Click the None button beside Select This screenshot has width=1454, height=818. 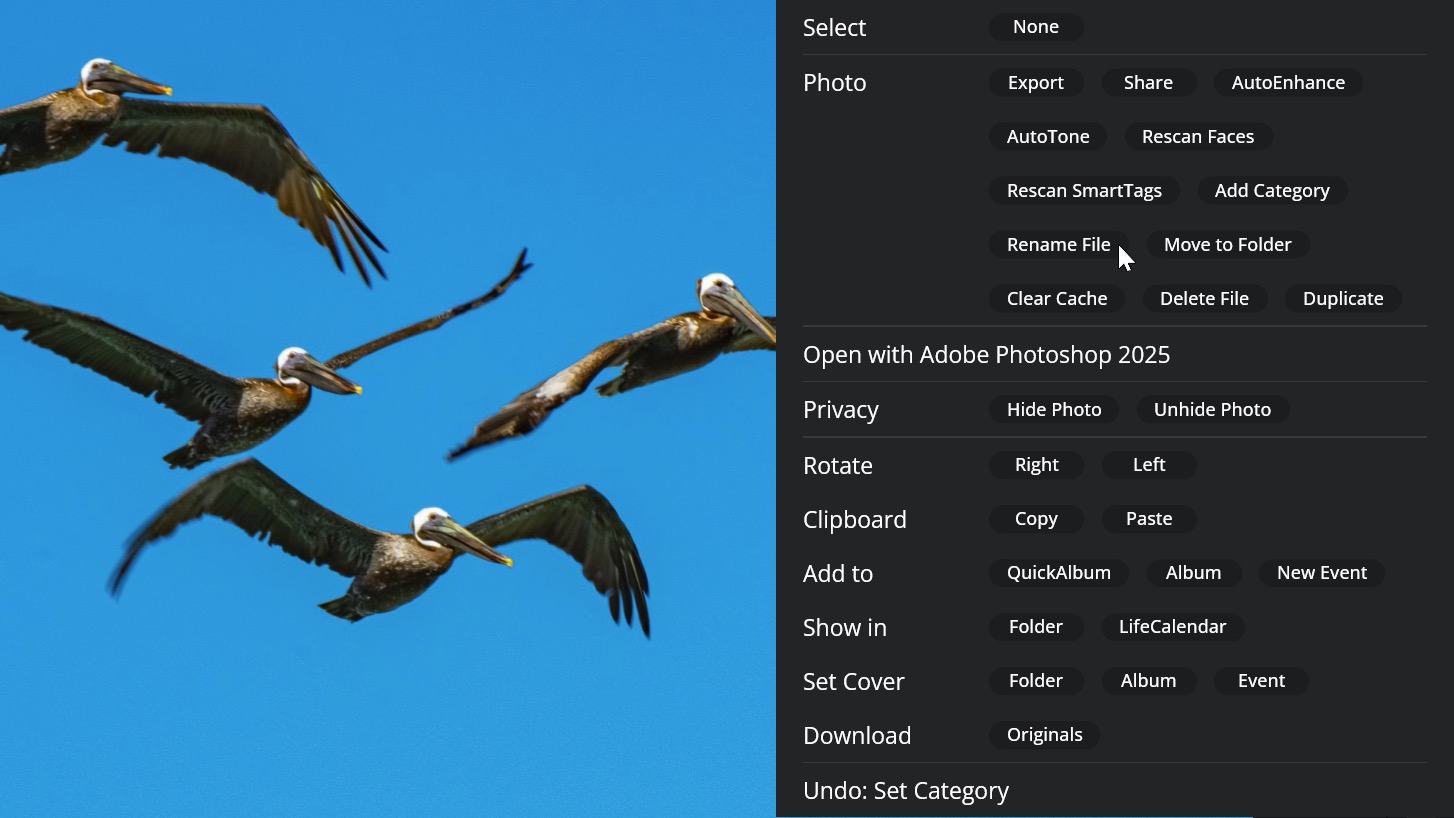point(1036,27)
